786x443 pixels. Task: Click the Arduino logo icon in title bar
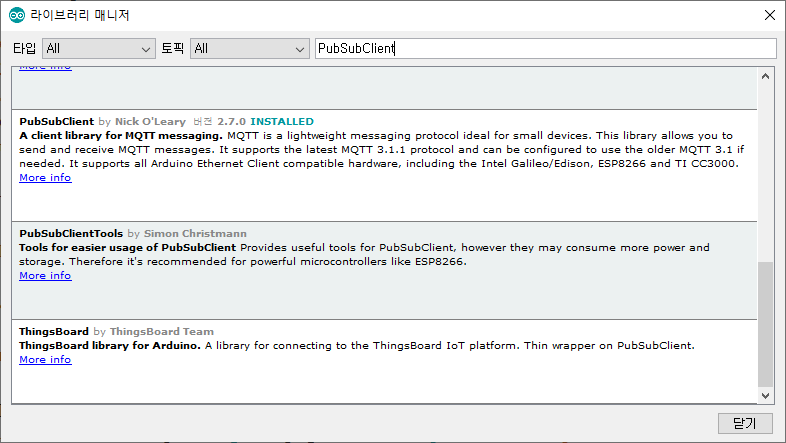pos(17,15)
